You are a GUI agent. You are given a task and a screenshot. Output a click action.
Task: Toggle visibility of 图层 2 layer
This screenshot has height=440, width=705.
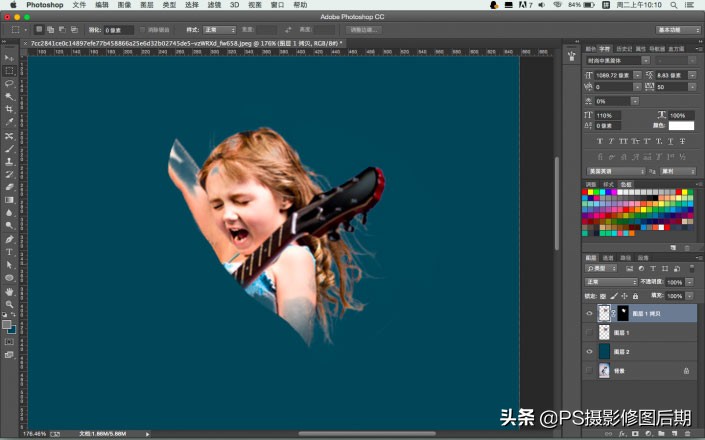(x=590, y=351)
